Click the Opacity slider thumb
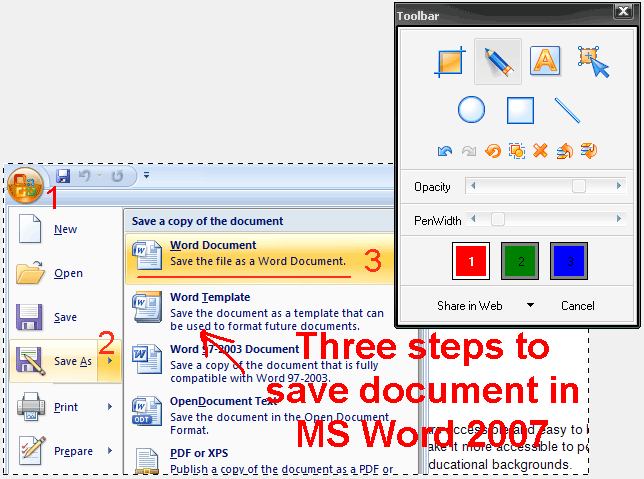The image size is (644, 479). click(579, 186)
